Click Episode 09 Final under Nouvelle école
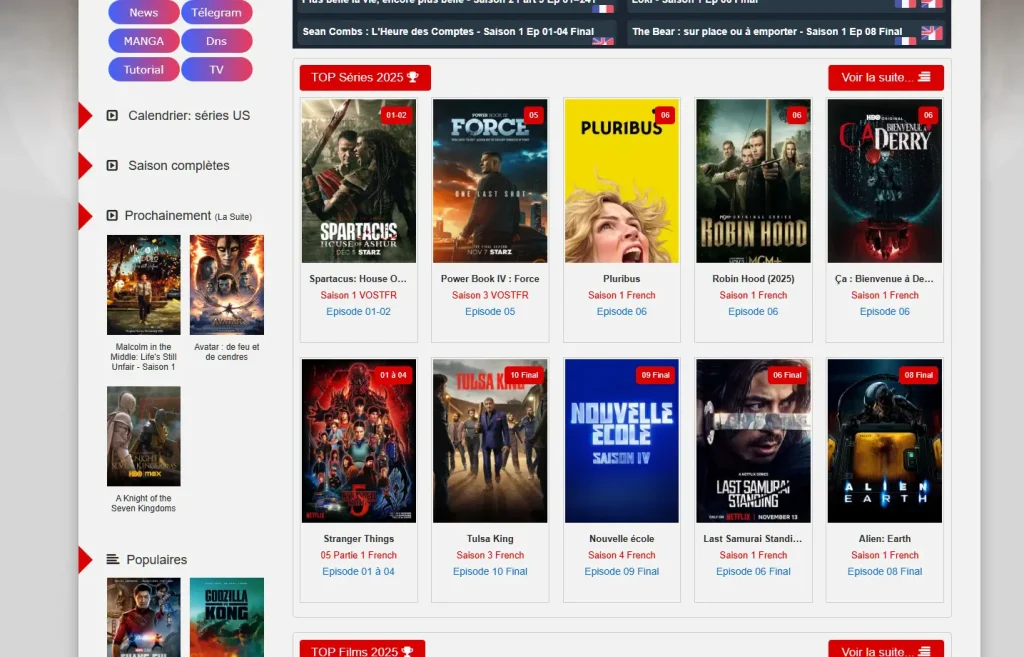This screenshot has width=1024, height=657. pyautogui.click(x=622, y=571)
